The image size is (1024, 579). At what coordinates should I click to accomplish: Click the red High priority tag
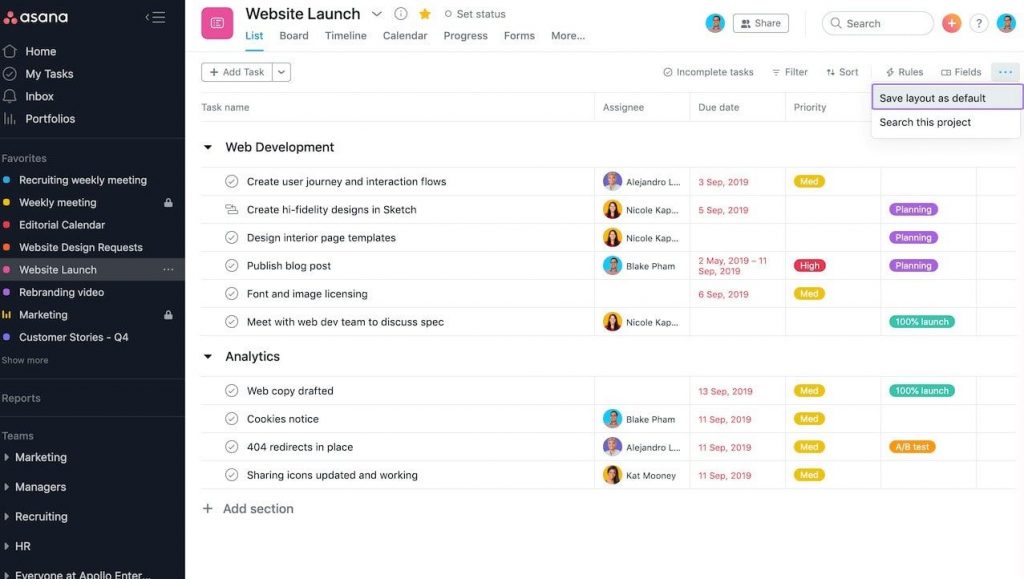[809, 266]
